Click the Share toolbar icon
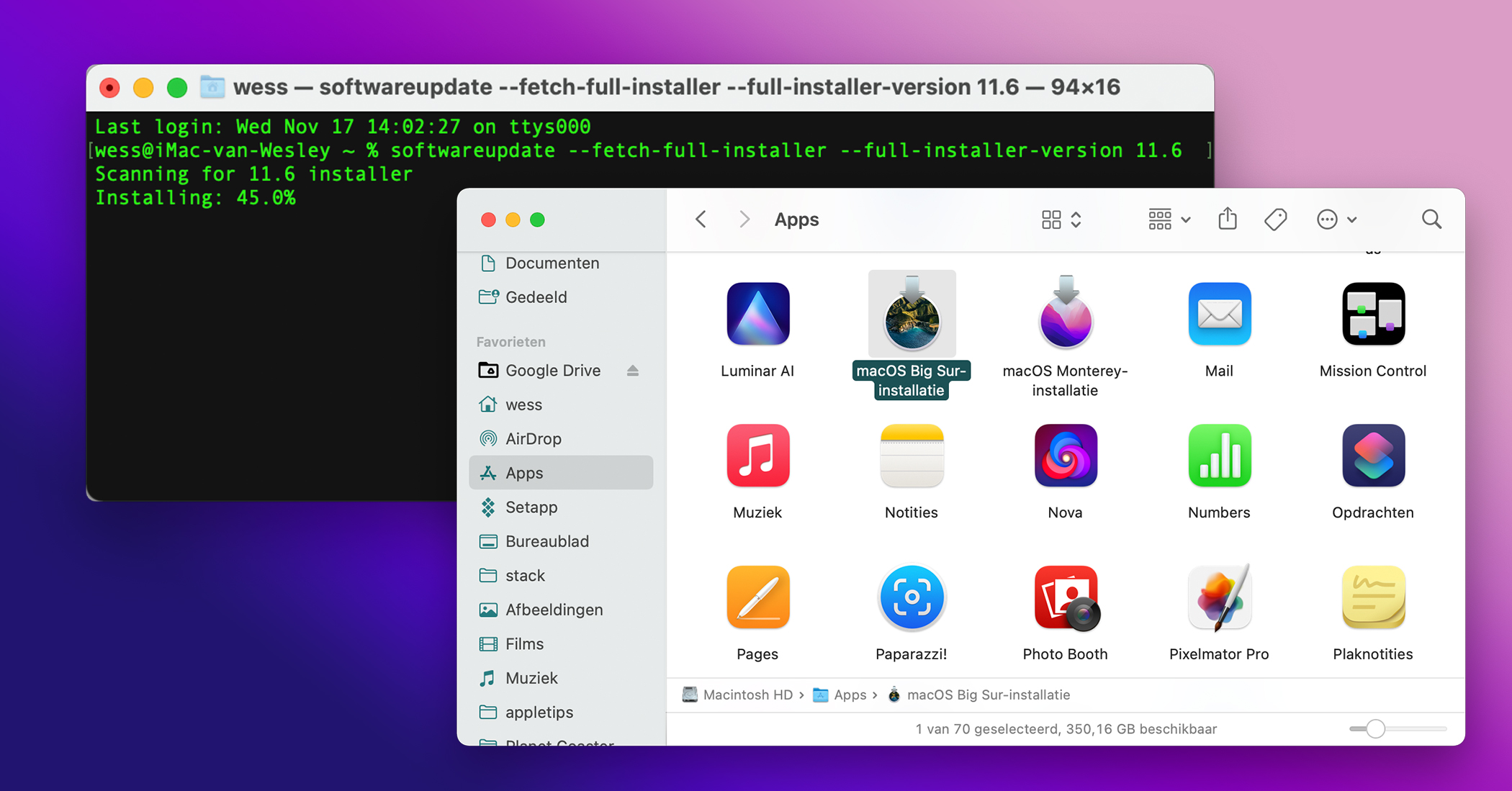 (x=1228, y=219)
